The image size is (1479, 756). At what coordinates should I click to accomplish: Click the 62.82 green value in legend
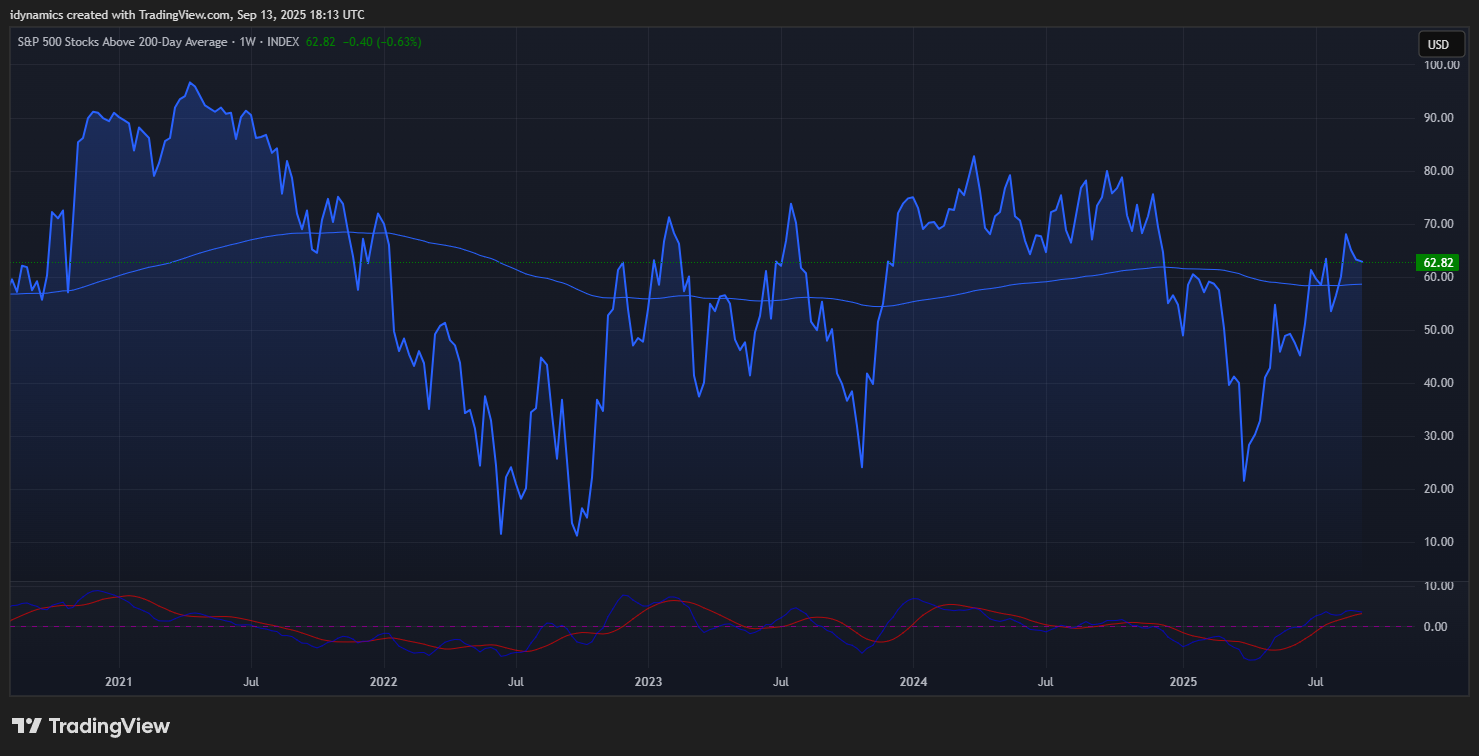tap(320, 42)
